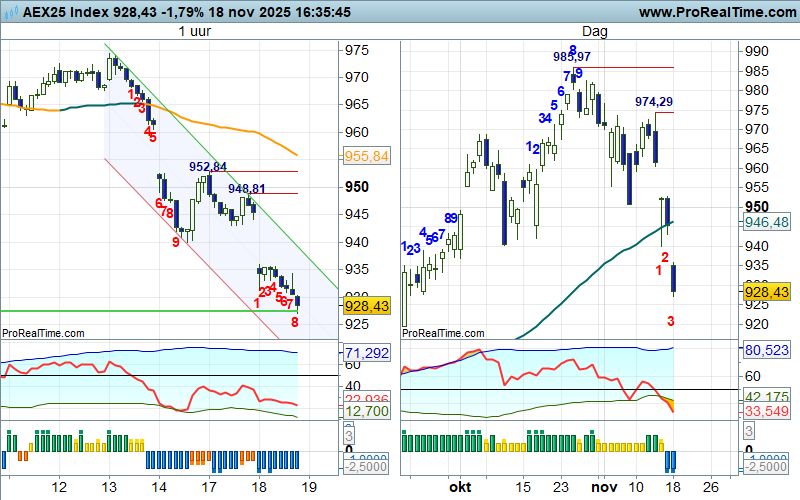Click the 975 price on hourly axis
The image size is (800, 500).
click(357, 51)
